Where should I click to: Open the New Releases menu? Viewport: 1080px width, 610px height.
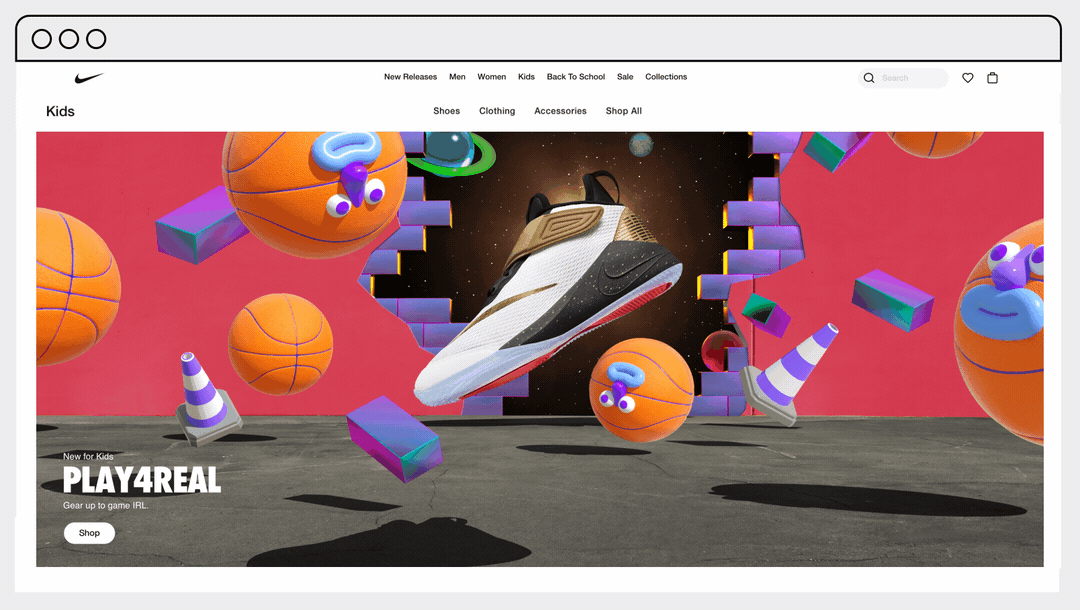tap(411, 77)
